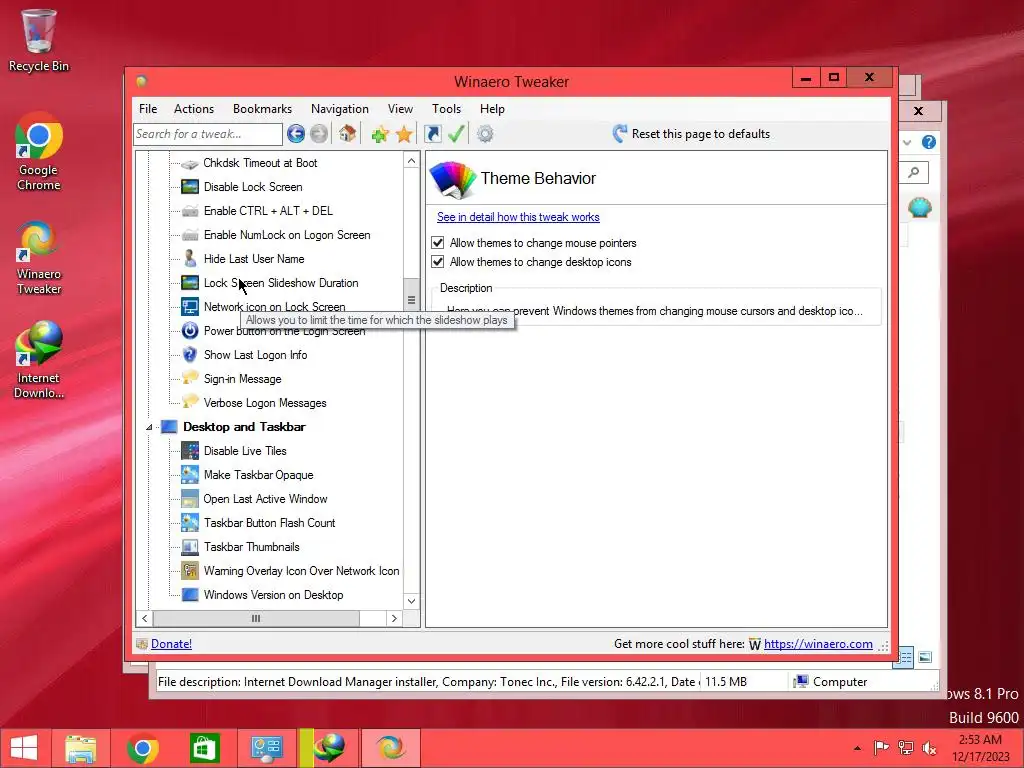Viewport: 1024px width, 768px height.
Task: Click the Forward navigation arrow in toolbar
Action: point(319,134)
